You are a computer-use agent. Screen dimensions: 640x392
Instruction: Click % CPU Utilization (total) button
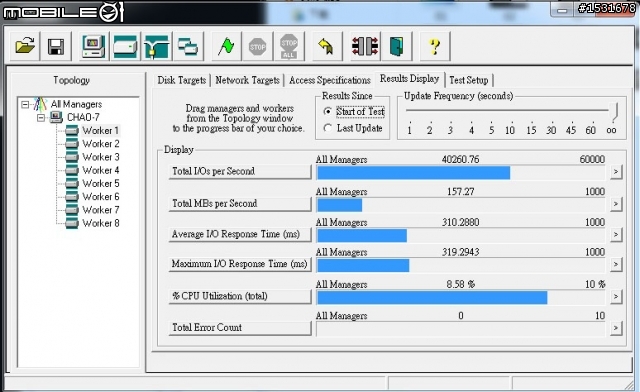[240, 296]
